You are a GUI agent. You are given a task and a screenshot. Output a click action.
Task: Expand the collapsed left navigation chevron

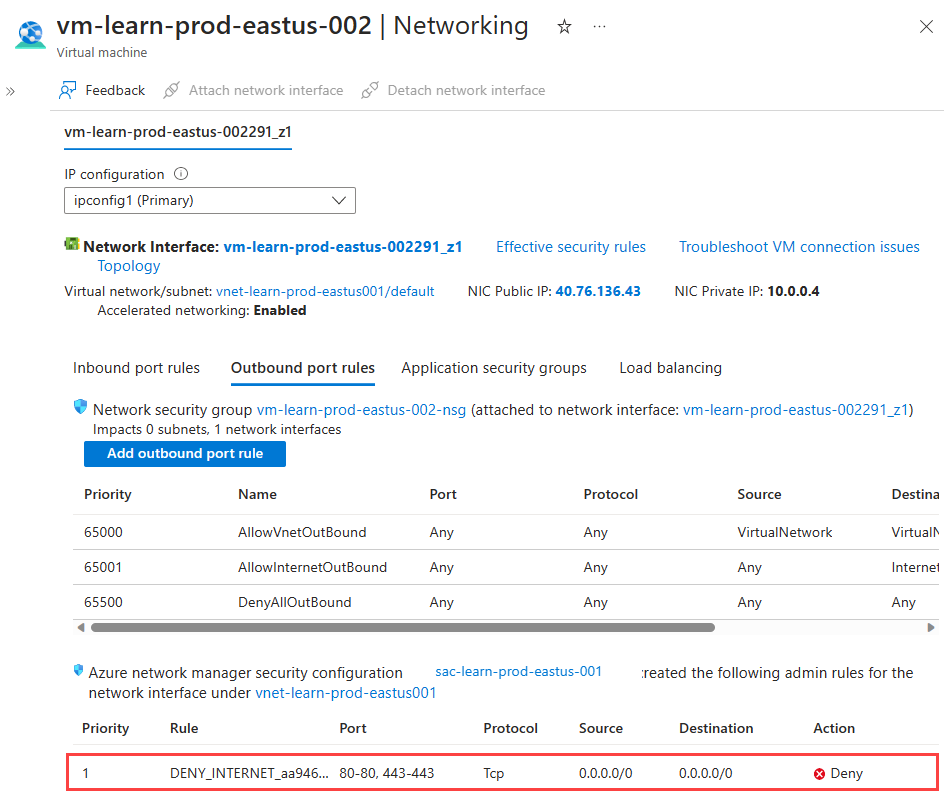click(10, 90)
